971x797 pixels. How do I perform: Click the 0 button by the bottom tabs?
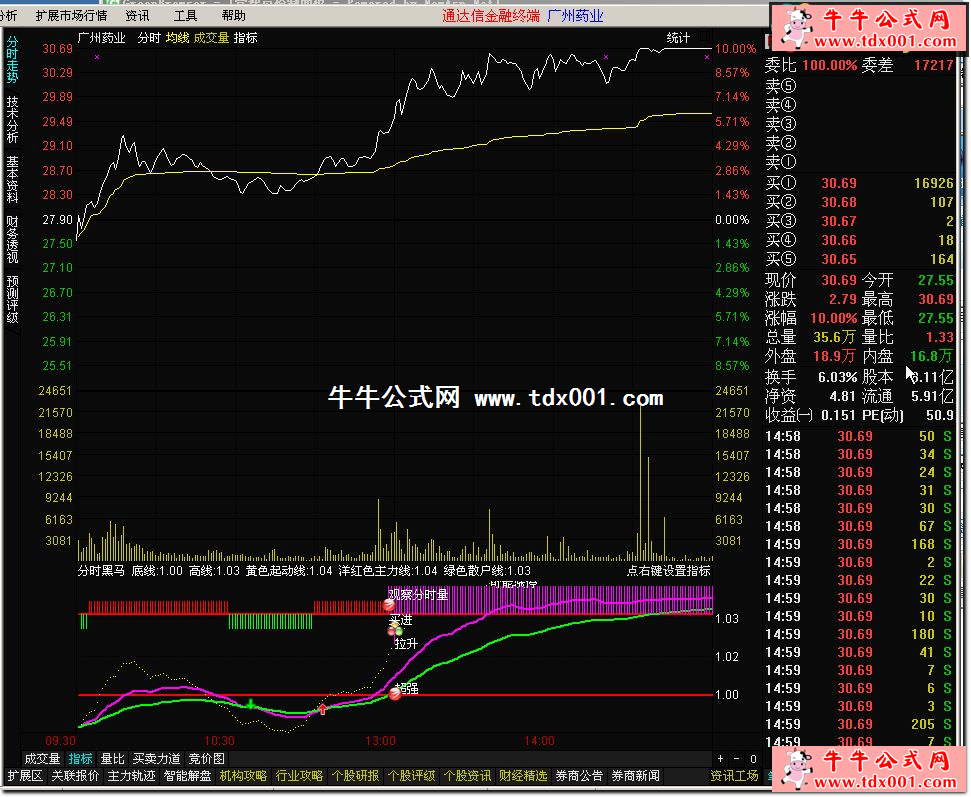coord(753,759)
